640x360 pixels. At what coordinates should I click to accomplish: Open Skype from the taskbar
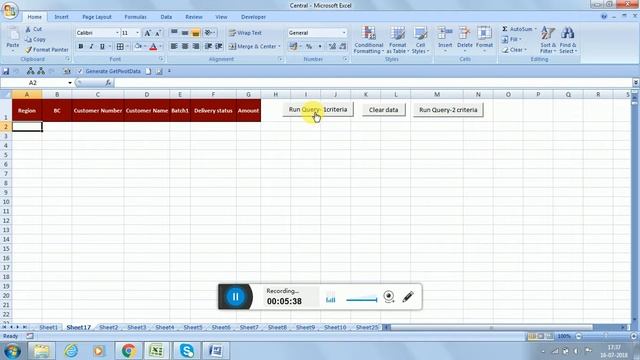(x=187, y=351)
